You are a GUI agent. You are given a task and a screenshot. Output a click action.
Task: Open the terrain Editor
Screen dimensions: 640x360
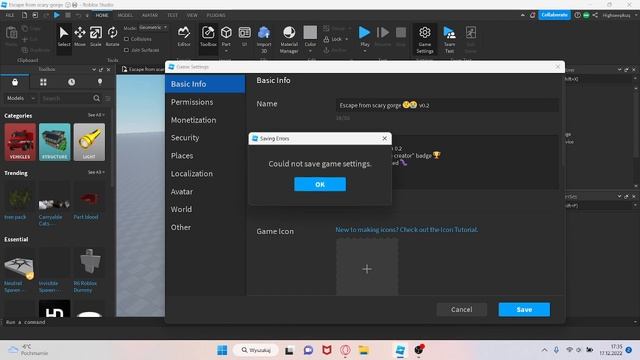tap(184, 36)
